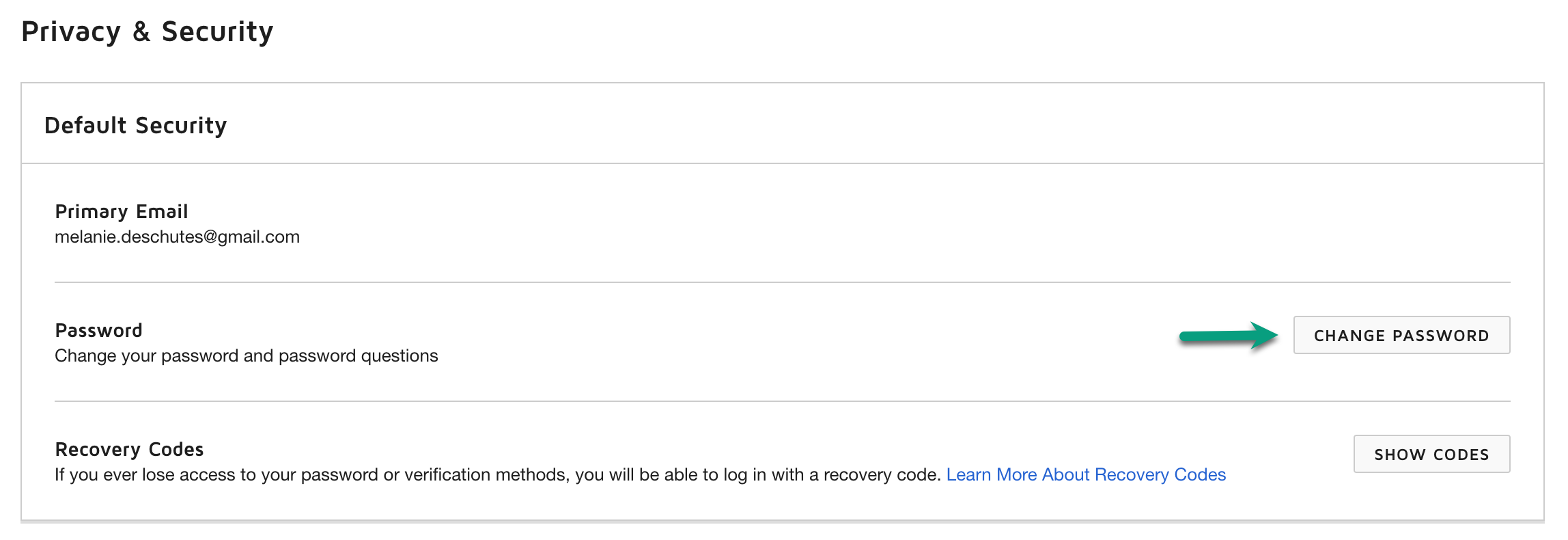Select the Default Security section title
Screen dimensions: 1568x540
[135, 125]
